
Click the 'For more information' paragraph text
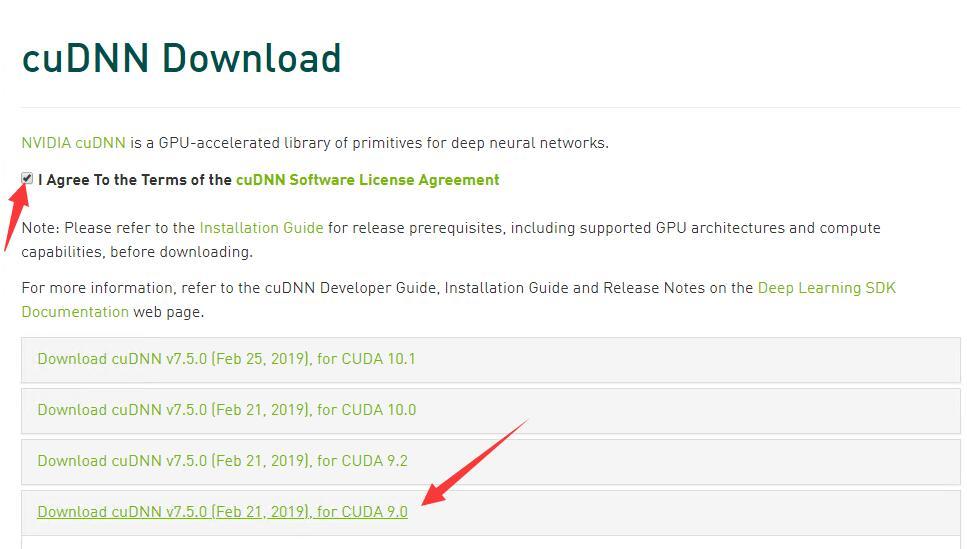[300, 288]
